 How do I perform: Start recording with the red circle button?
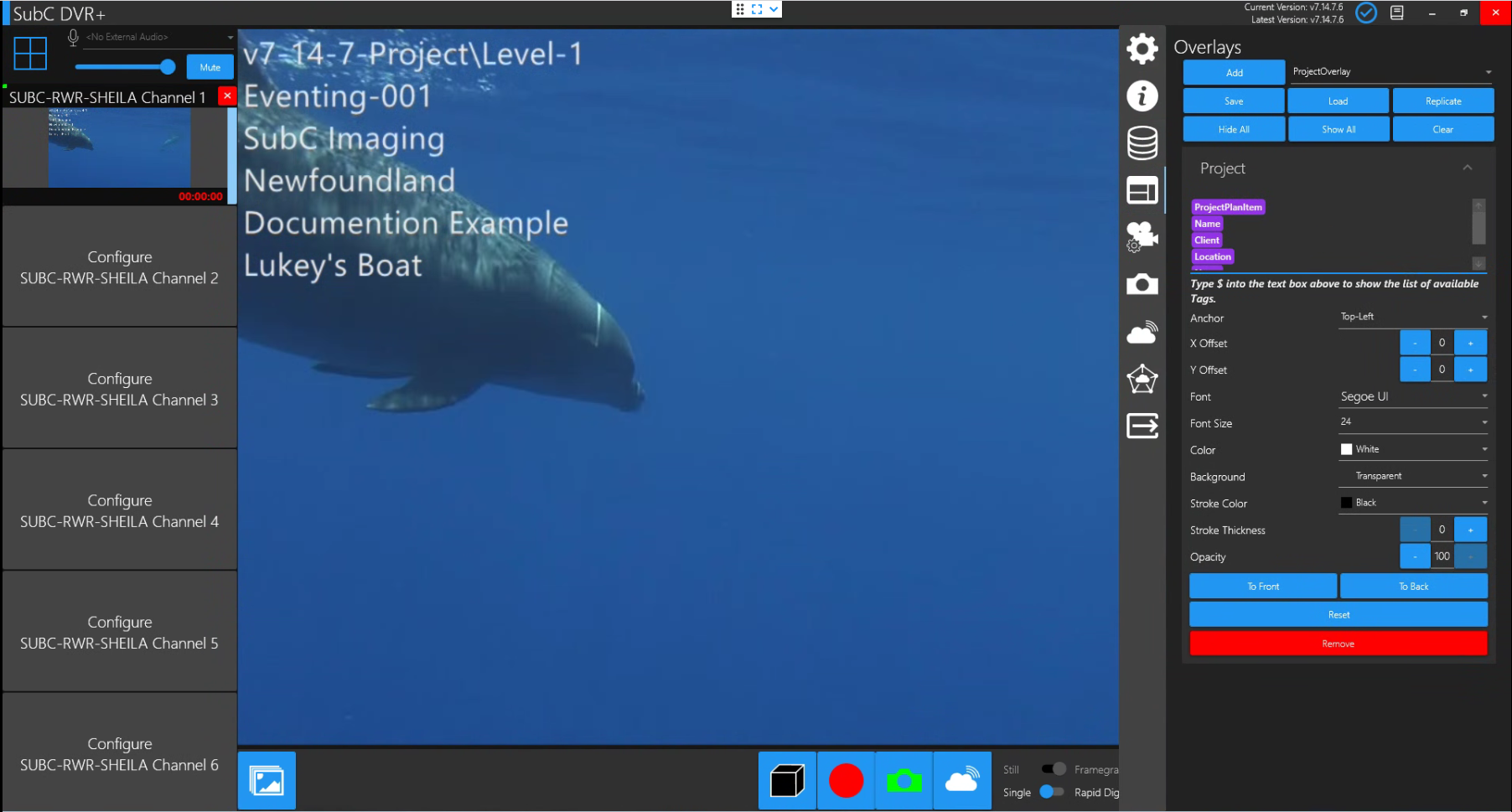pos(846,780)
